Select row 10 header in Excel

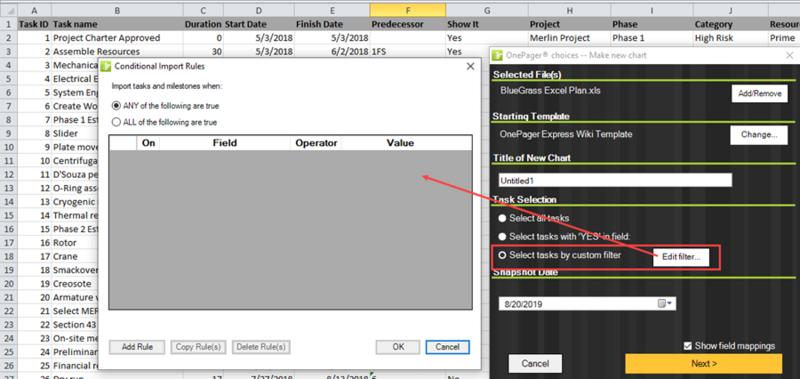(9, 147)
